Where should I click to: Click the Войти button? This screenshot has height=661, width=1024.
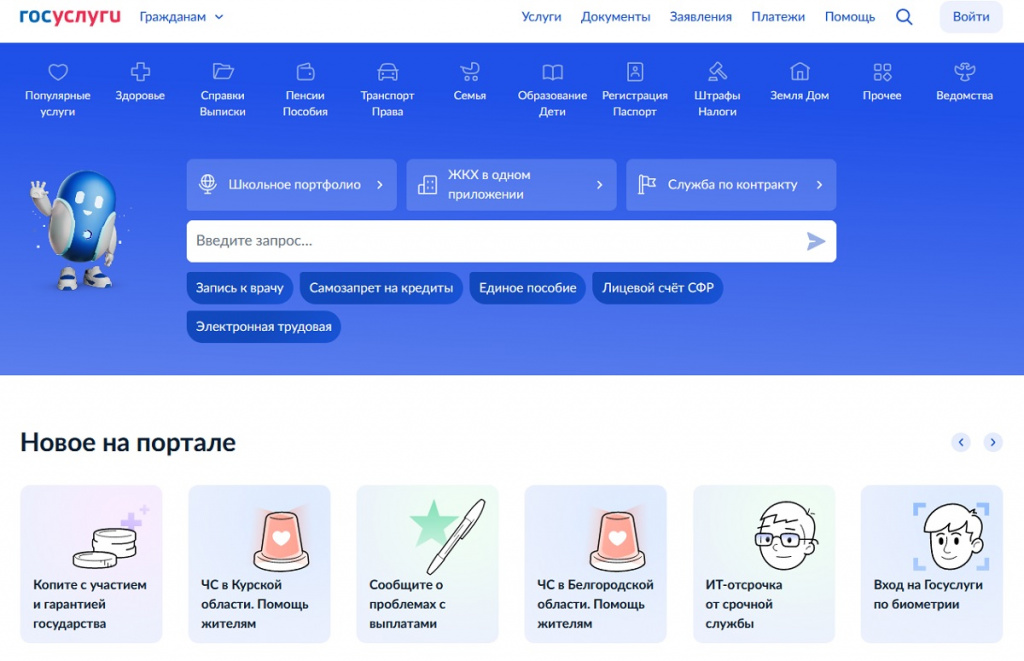point(971,17)
